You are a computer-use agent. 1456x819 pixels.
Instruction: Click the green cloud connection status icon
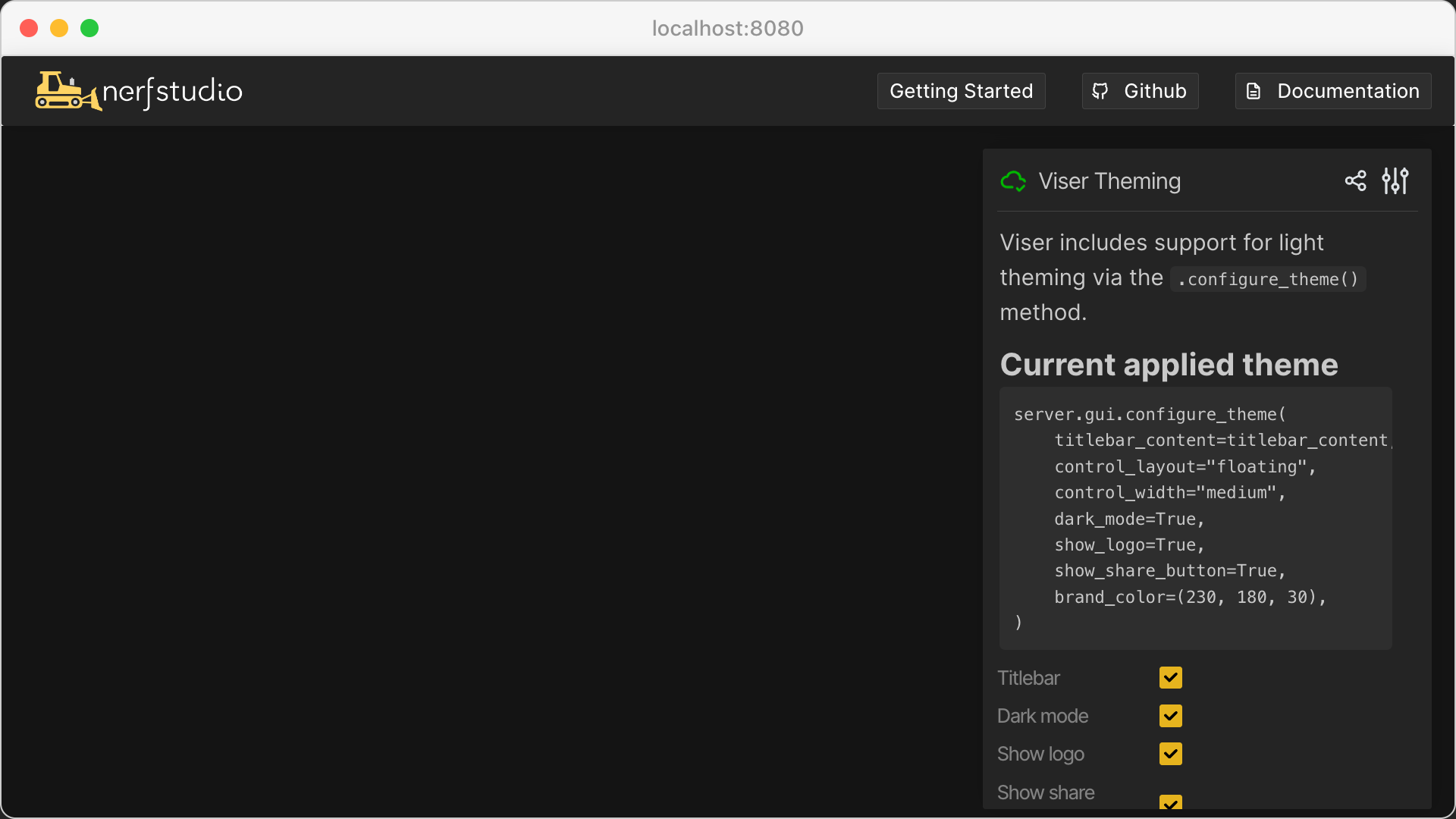tap(1013, 181)
